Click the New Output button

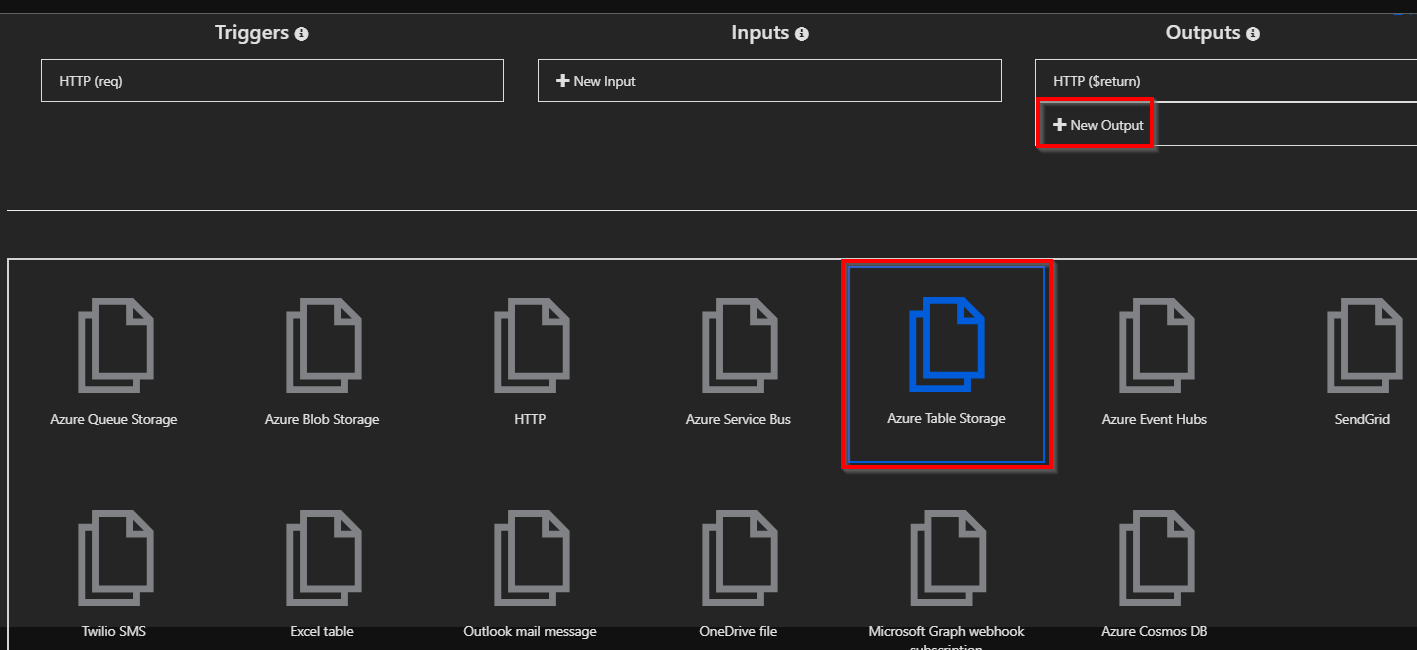1098,125
